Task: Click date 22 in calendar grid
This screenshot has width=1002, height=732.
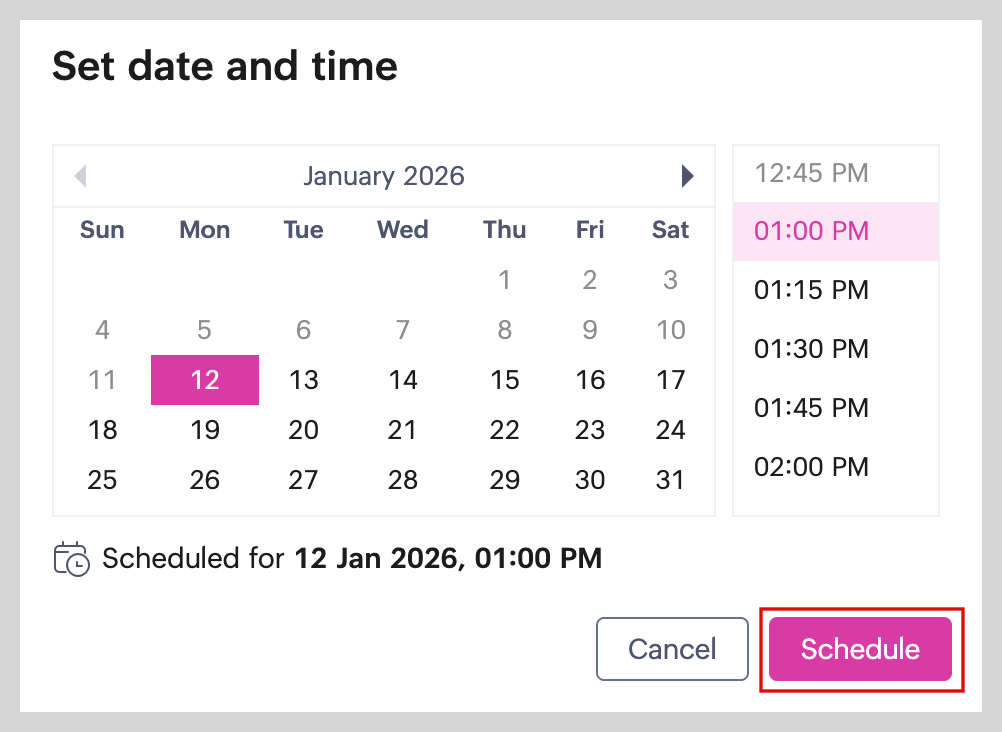Action: tap(505, 430)
